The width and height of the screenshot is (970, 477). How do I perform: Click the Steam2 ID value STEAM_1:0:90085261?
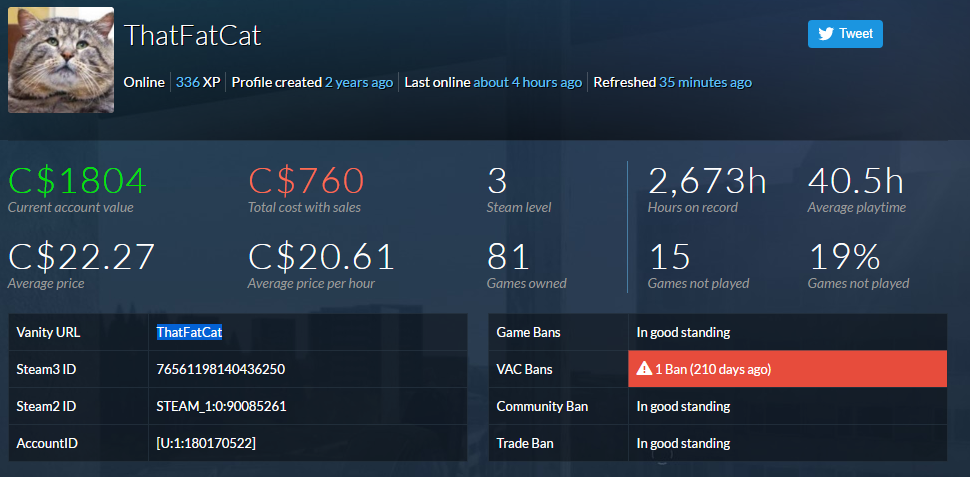[x=221, y=406]
